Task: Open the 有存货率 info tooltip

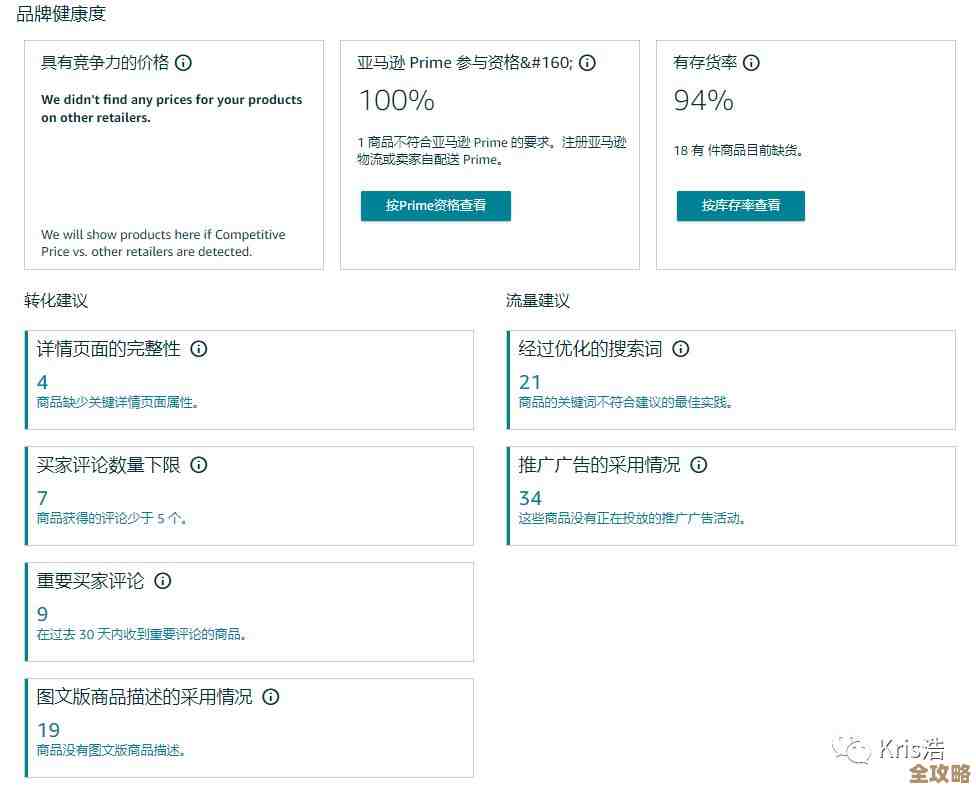Action: pyautogui.click(x=750, y=63)
